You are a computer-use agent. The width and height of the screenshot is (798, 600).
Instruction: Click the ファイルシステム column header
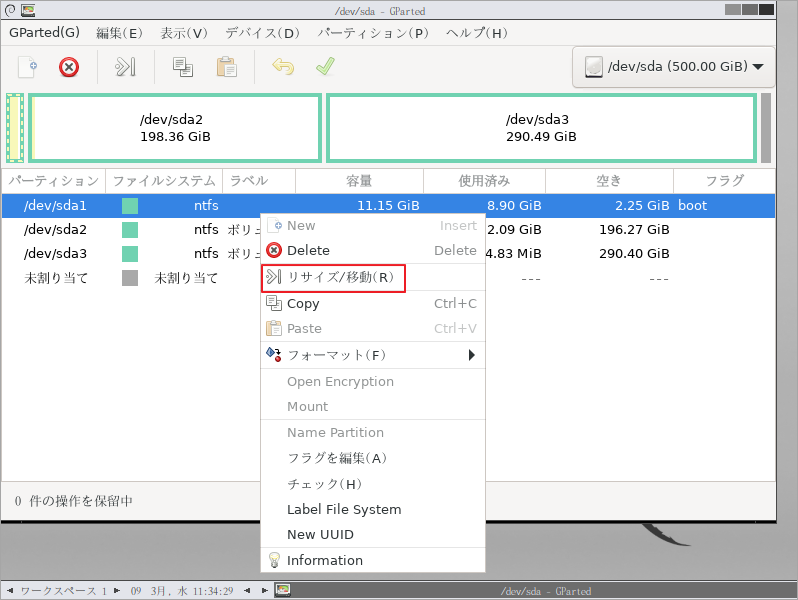[x=164, y=181]
